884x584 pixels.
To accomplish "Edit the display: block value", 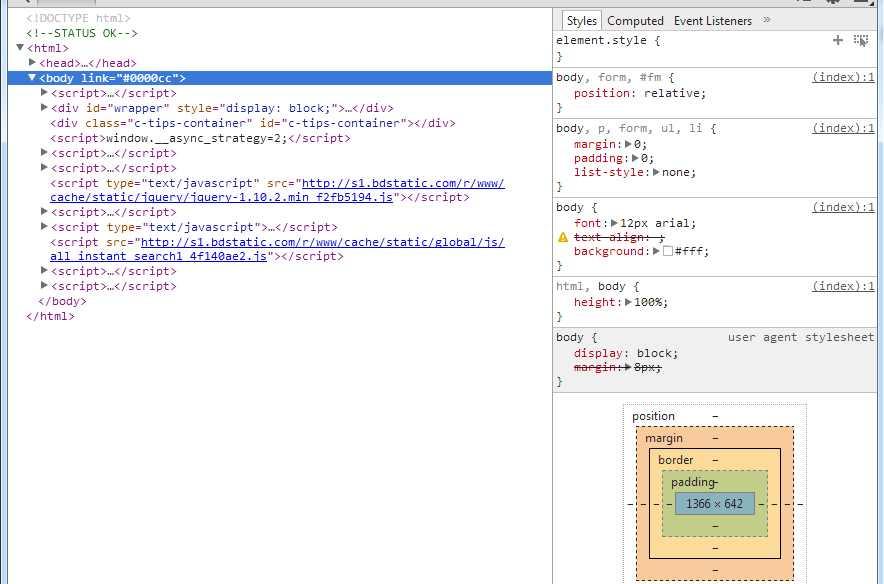I will [655, 353].
